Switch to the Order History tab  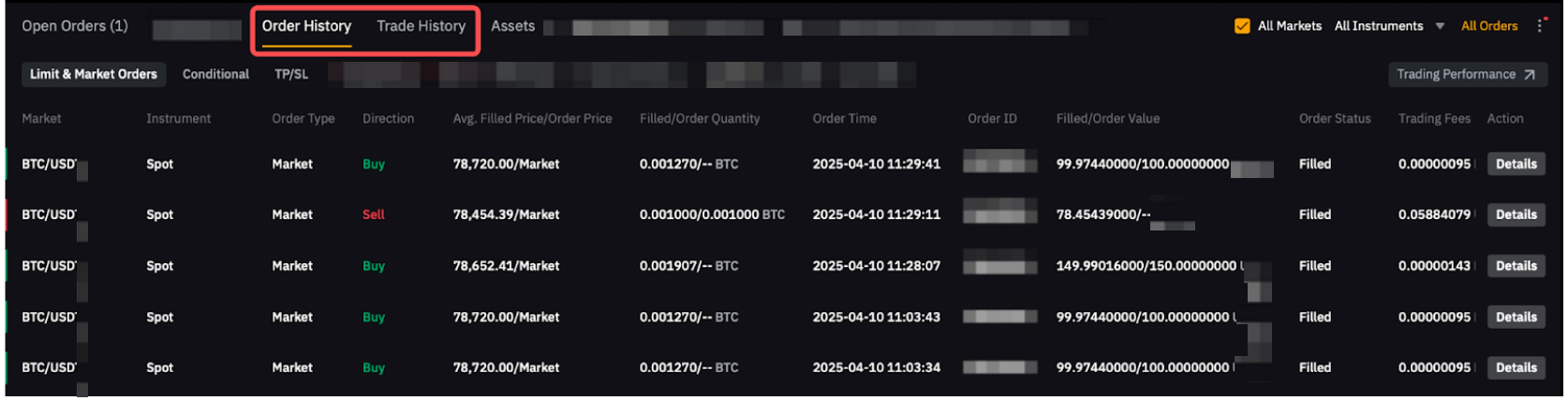point(306,26)
